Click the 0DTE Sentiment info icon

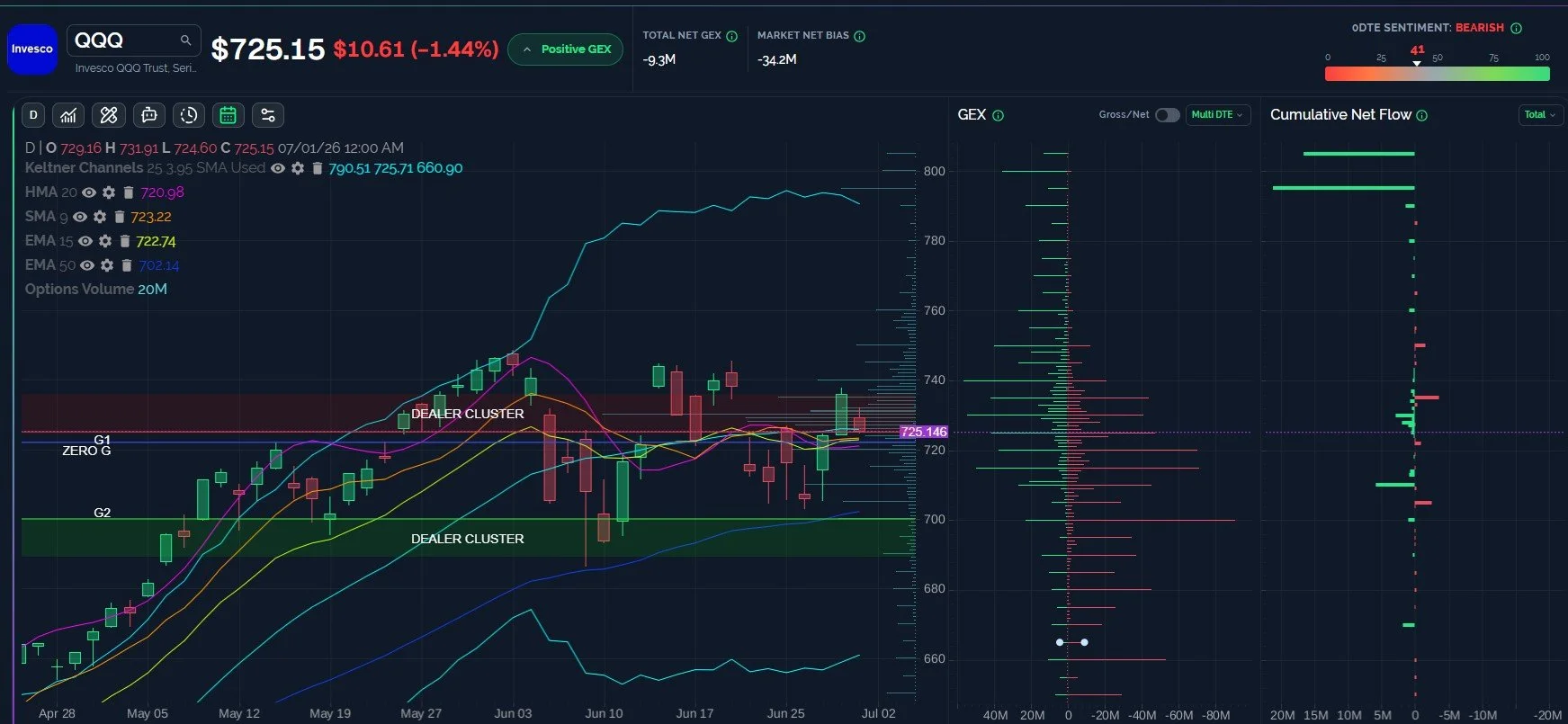1516,28
